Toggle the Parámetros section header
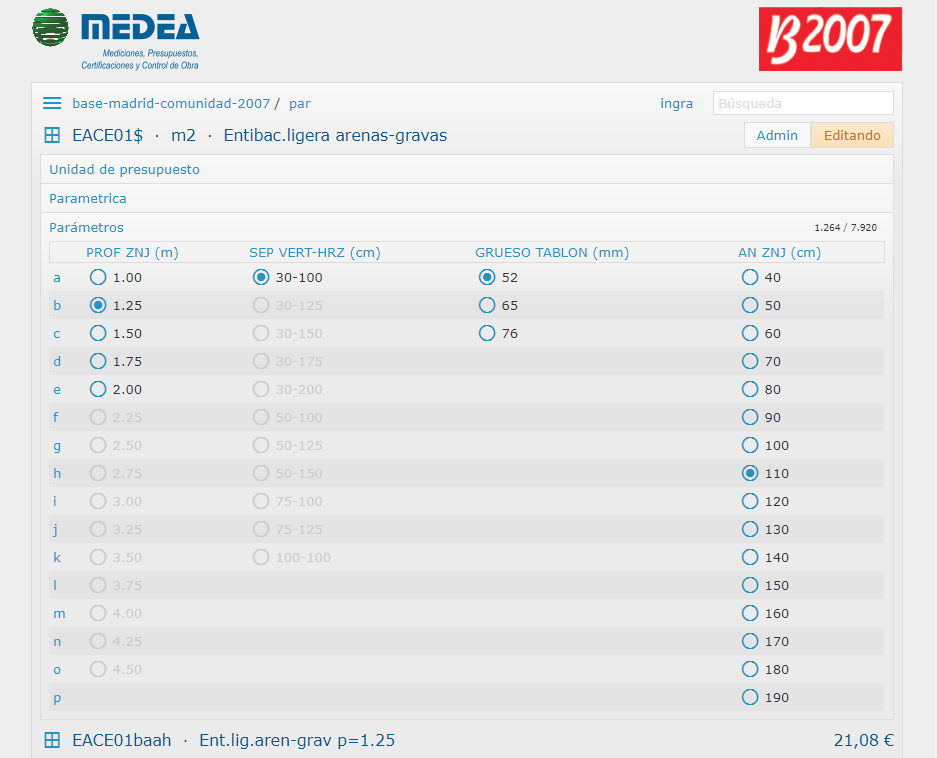937x758 pixels. click(x=86, y=228)
